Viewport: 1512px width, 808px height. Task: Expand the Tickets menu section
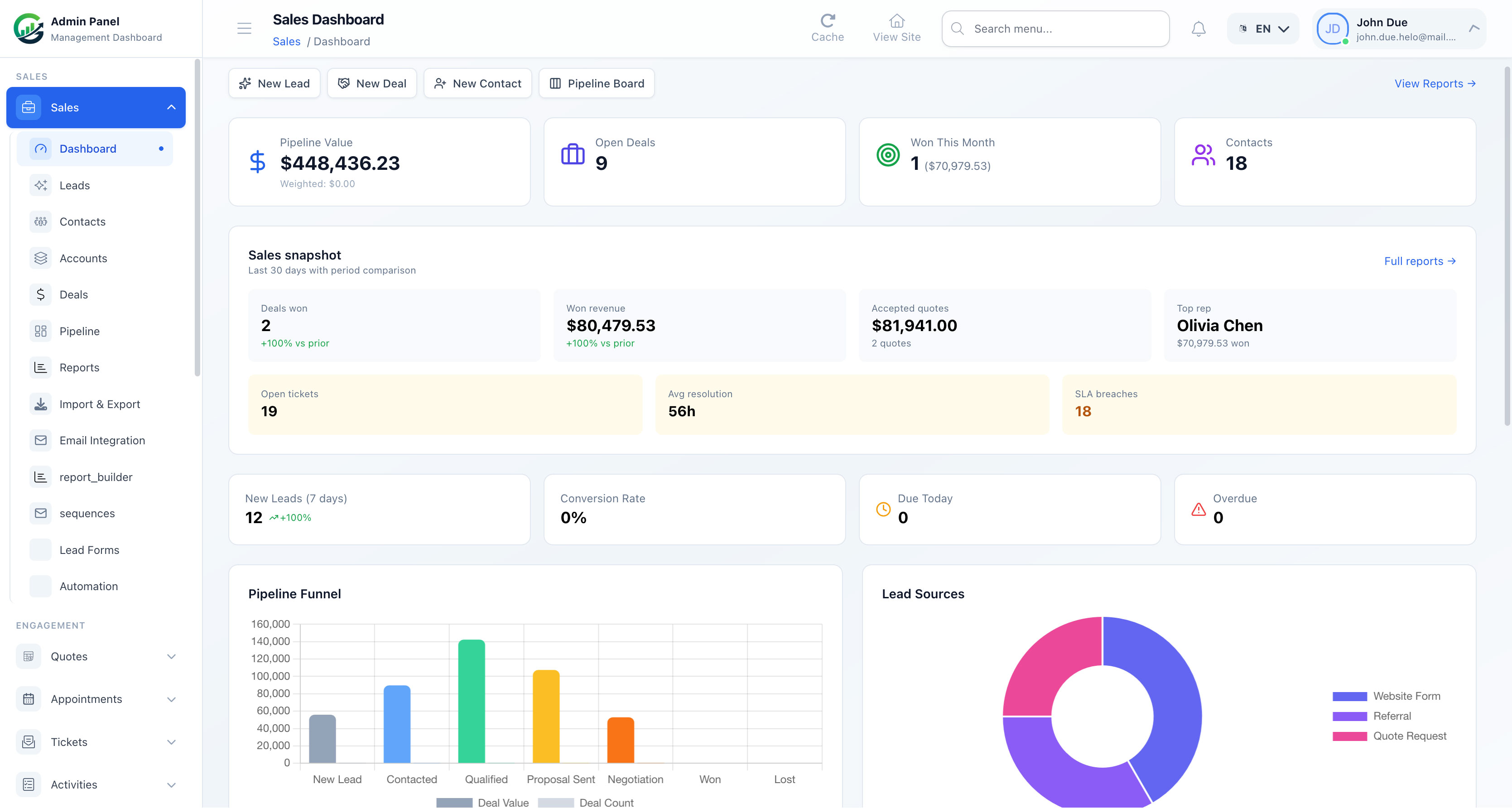pyautogui.click(x=171, y=742)
